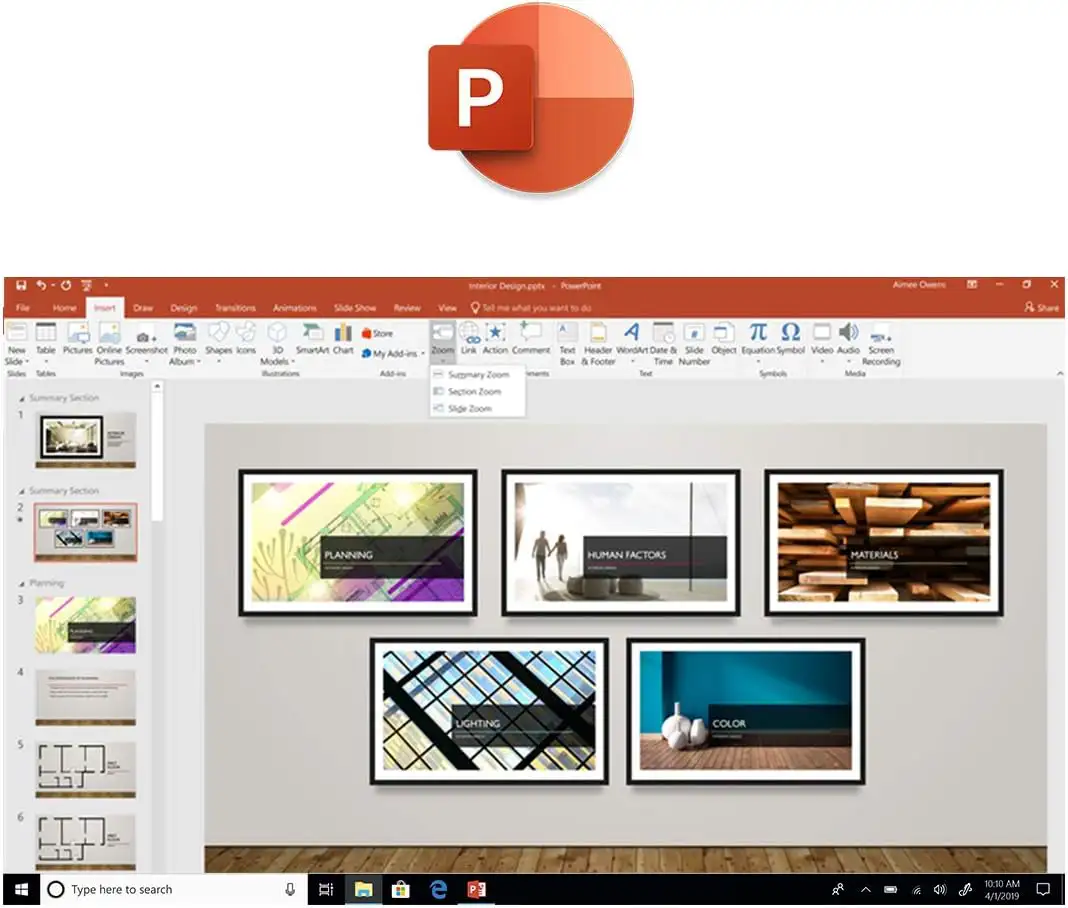The width and height of the screenshot is (1068, 908).
Task: Choose Summary Zoom from Zoom menu
Action: pos(477,374)
